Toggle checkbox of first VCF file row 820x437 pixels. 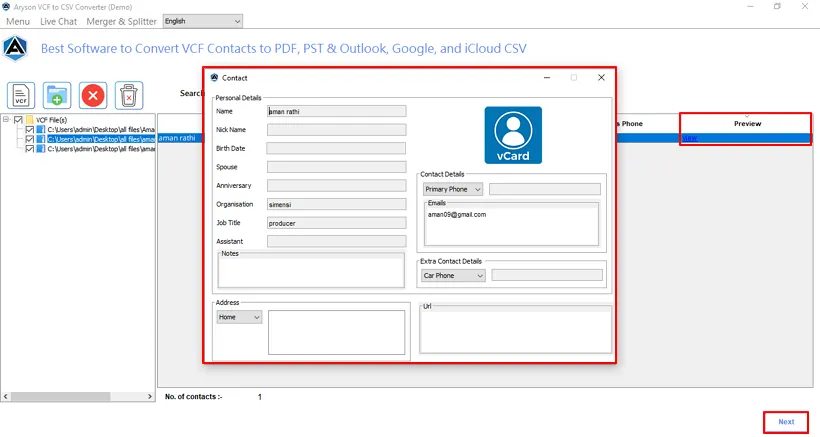point(30,130)
